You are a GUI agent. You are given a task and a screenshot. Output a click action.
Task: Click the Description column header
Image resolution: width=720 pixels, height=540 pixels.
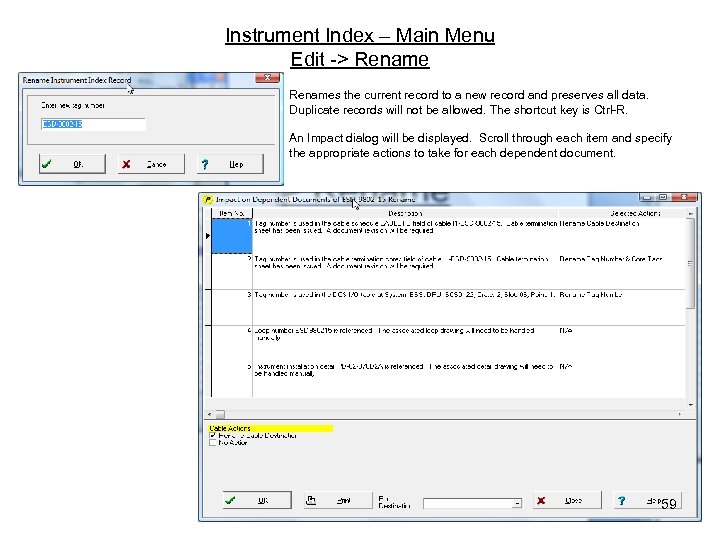pos(405,214)
